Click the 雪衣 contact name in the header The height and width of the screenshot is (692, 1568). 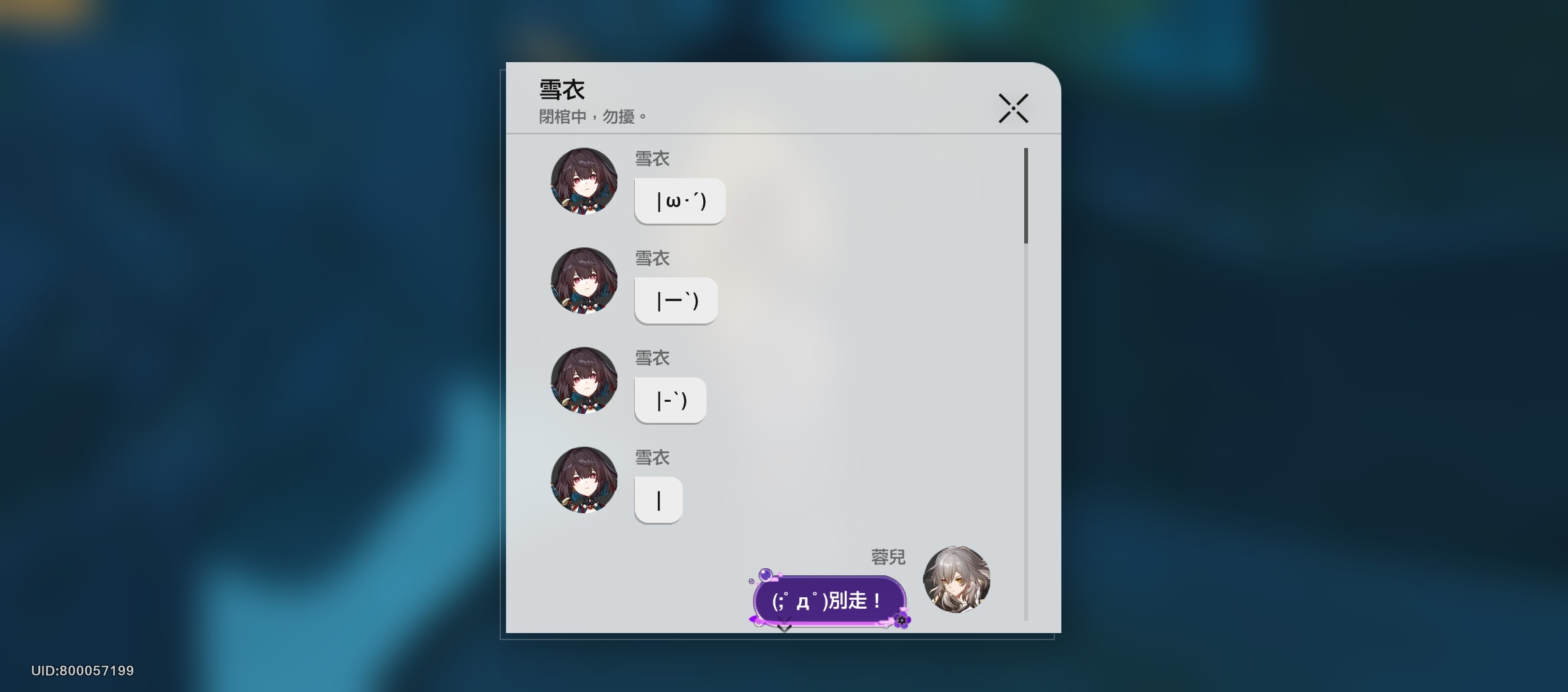coord(562,90)
